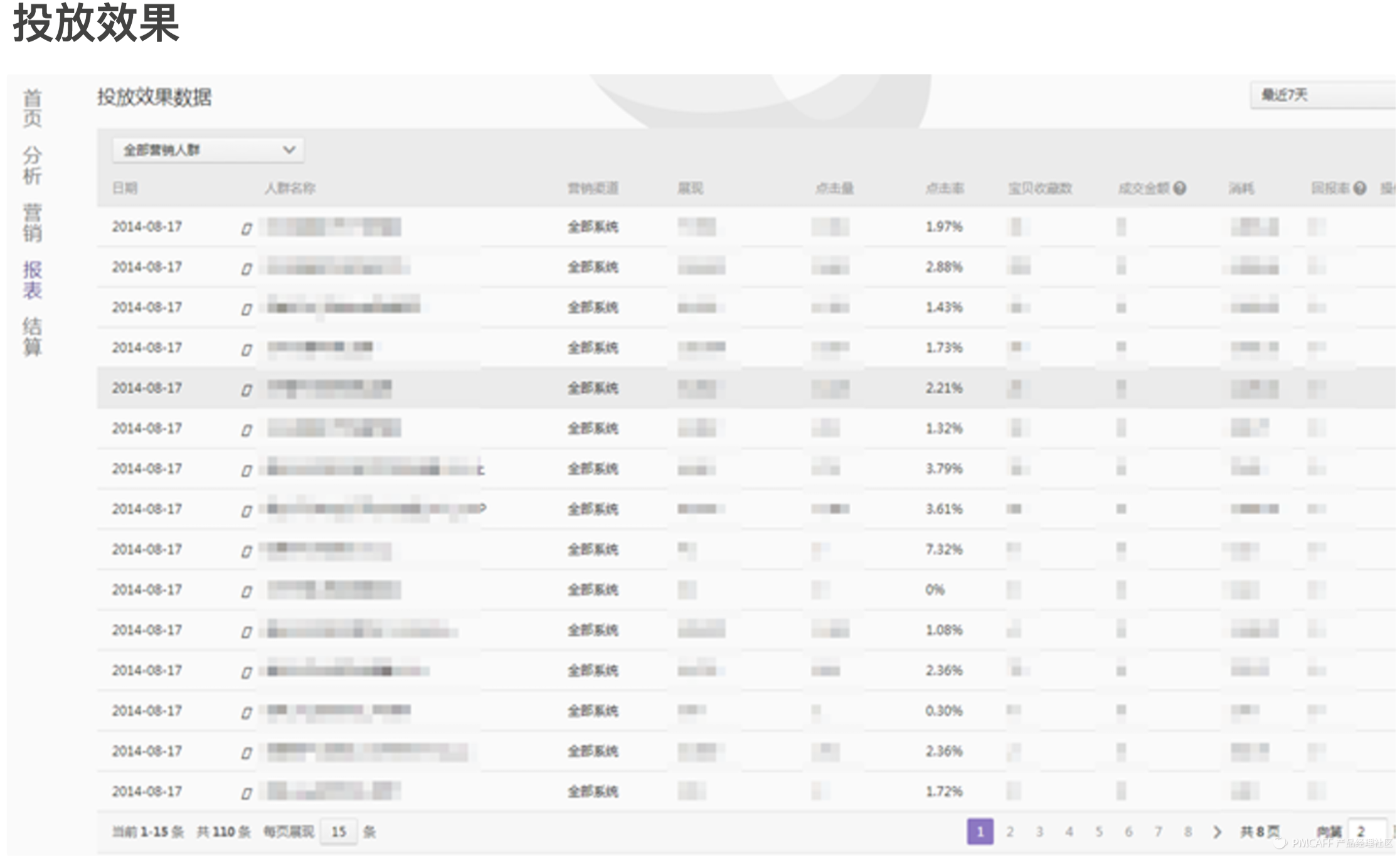Viewport: 1400px width, 856px height.
Task: Click help icon next to 成交金额 header
Action: click(1179, 188)
